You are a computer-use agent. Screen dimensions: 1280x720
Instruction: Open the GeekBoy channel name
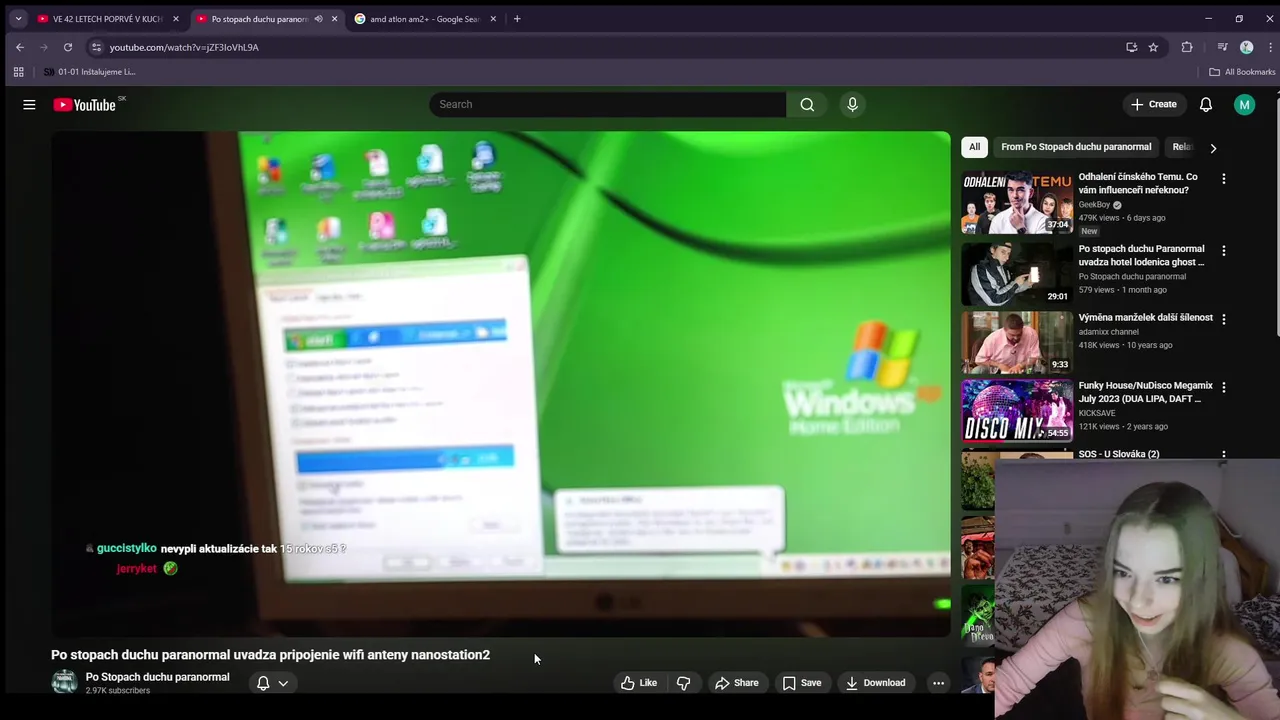(x=1094, y=204)
